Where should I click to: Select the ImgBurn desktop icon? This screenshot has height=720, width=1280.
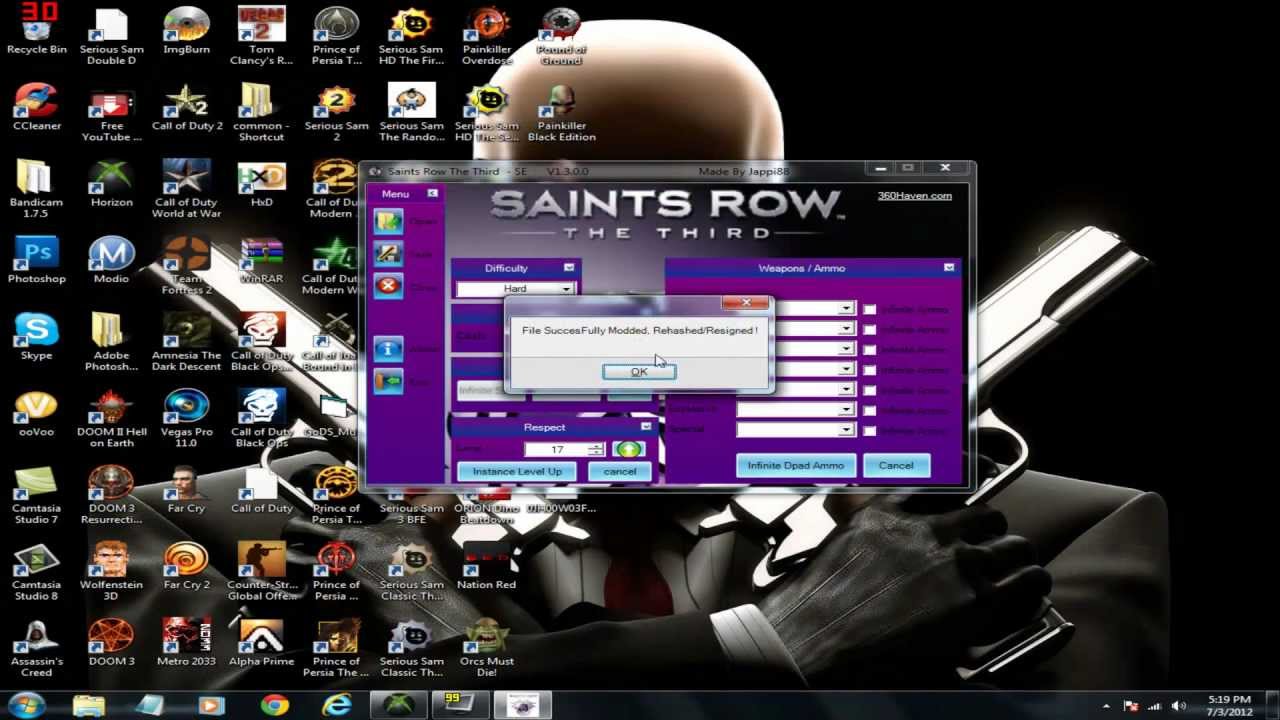186,32
